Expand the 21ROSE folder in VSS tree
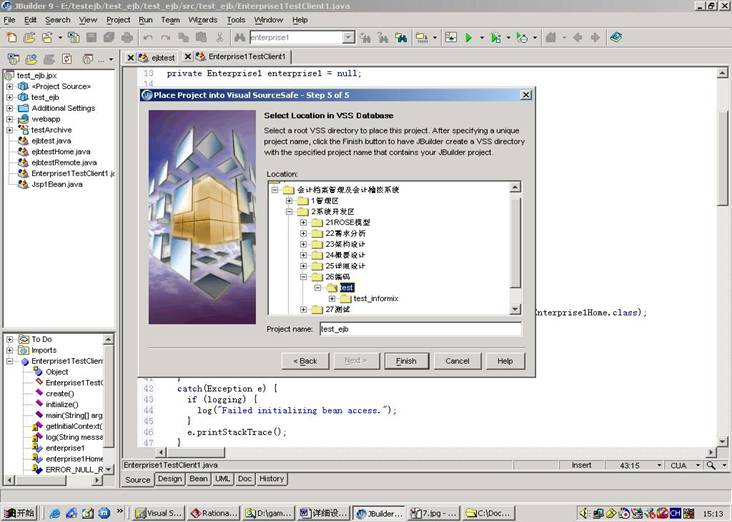 pyautogui.click(x=303, y=222)
